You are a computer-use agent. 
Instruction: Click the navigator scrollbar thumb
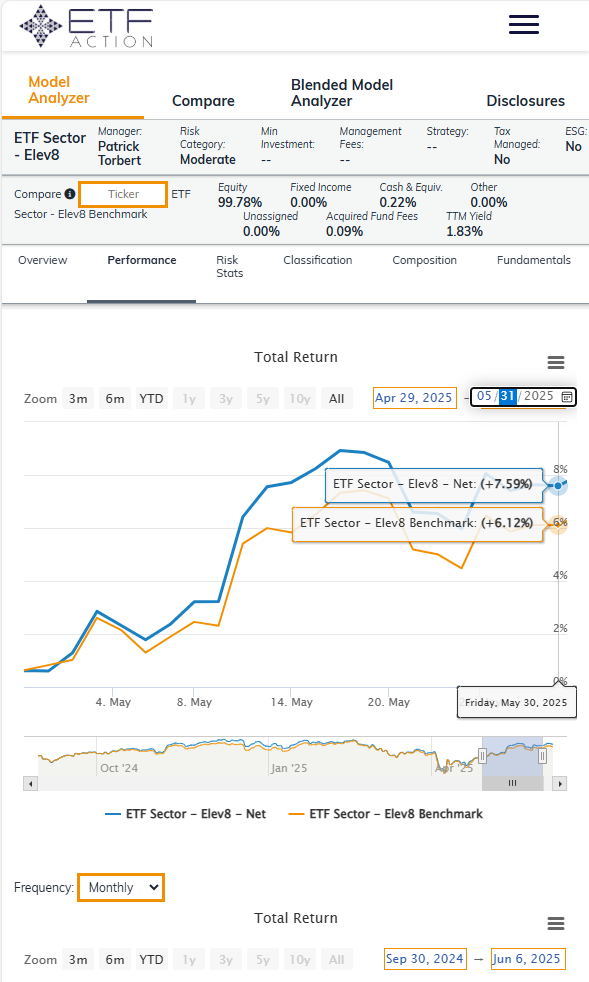point(512,783)
